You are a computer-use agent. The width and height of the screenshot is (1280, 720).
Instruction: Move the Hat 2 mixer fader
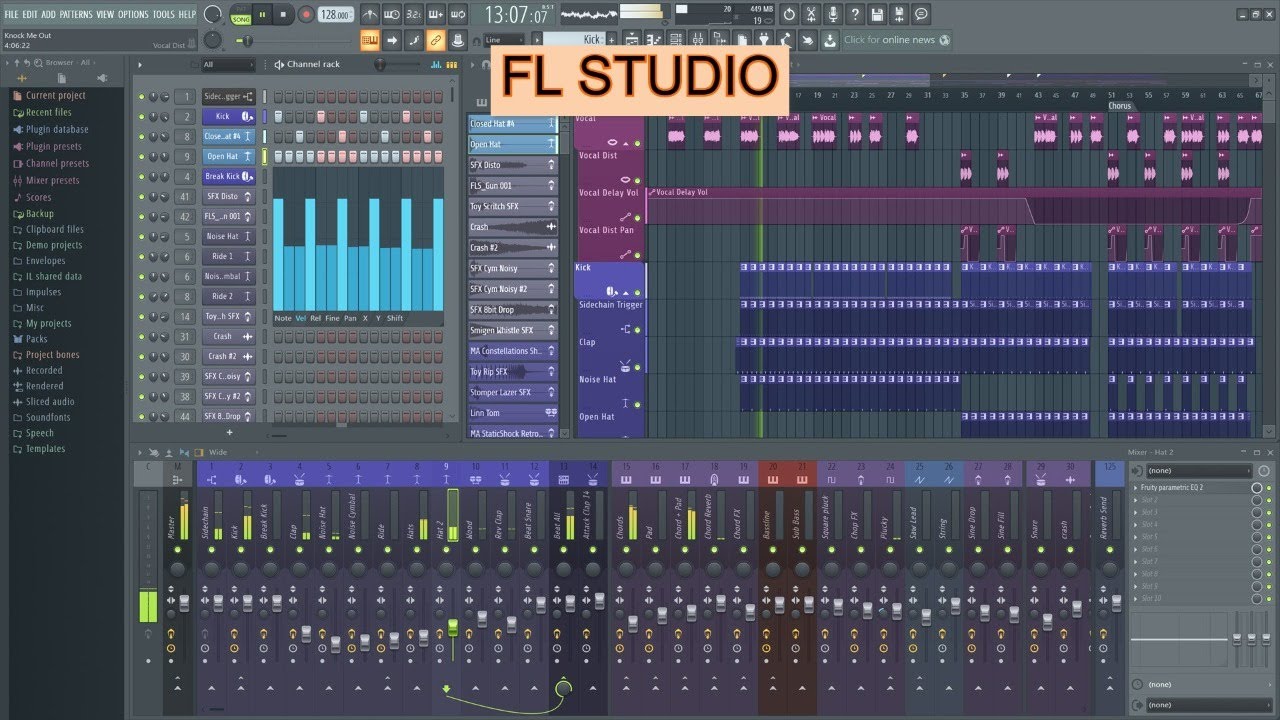point(452,628)
